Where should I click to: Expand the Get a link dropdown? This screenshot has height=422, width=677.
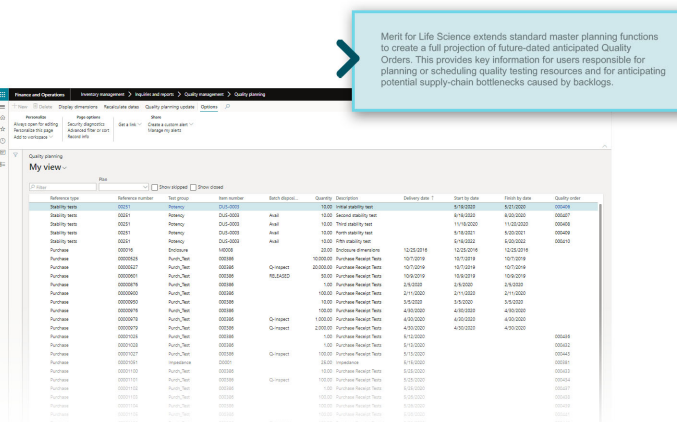click(x=130, y=124)
